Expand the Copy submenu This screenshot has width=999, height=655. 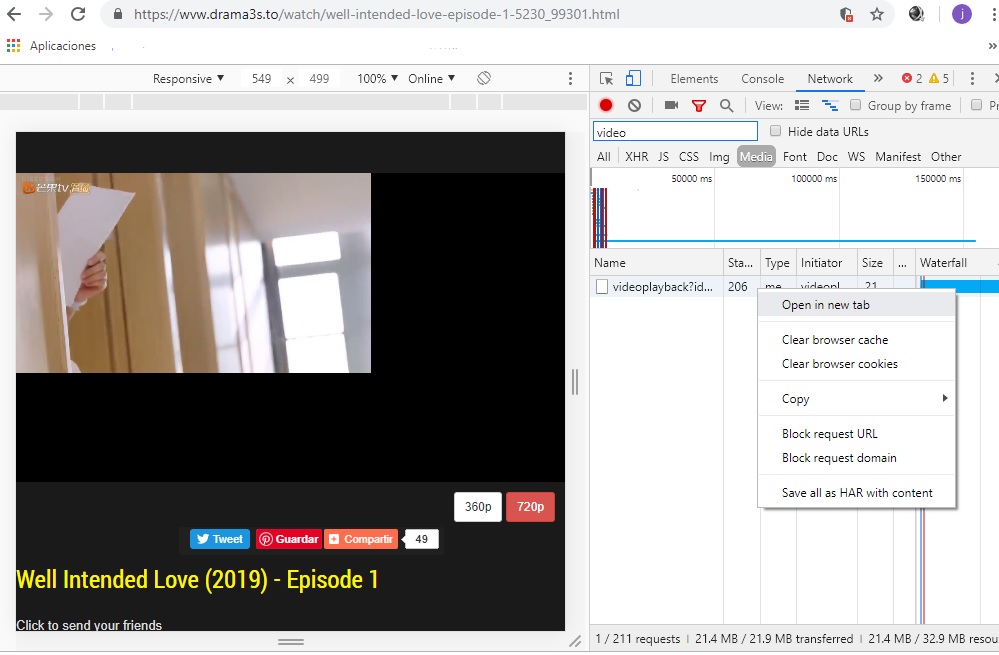857,399
